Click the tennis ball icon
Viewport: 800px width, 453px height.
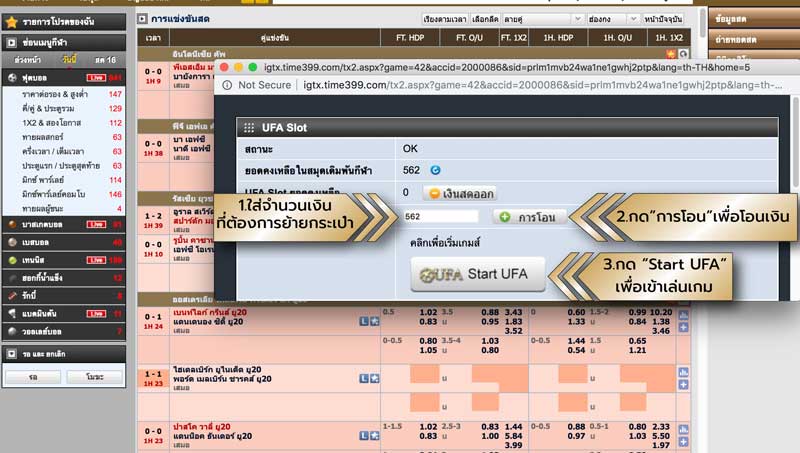pos(12,260)
